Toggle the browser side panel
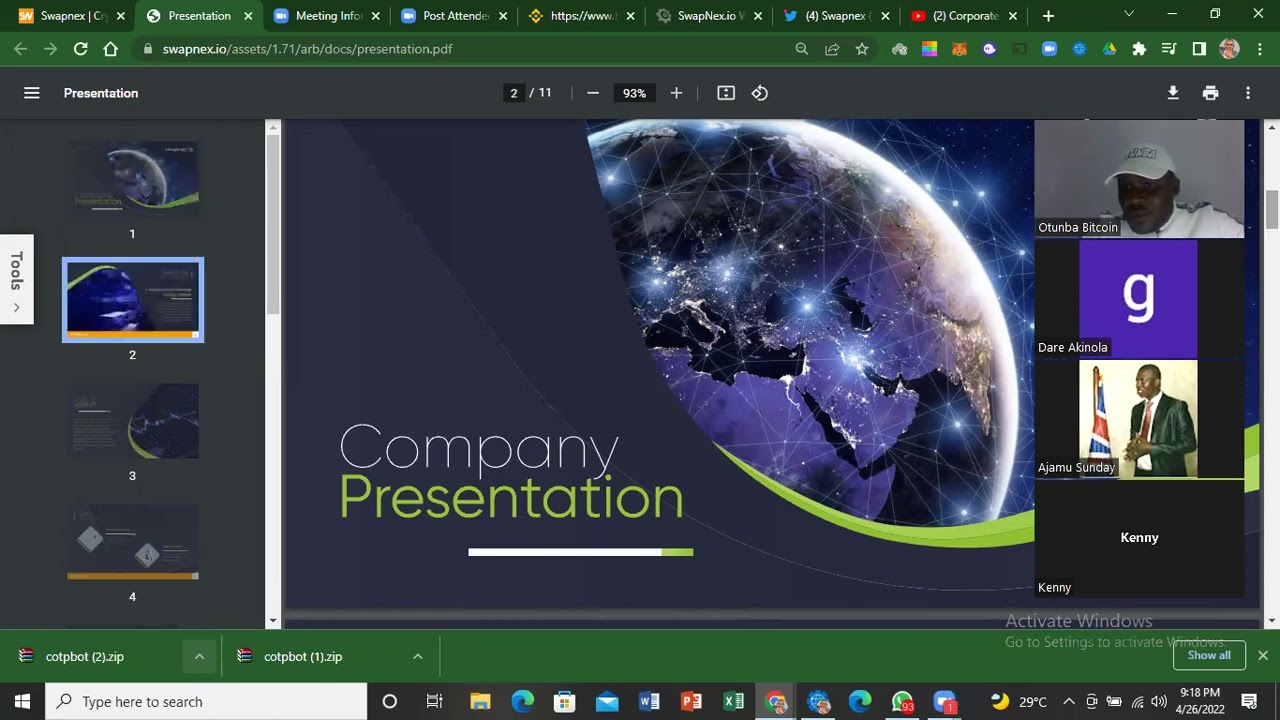 click(x=1199, y=49)
